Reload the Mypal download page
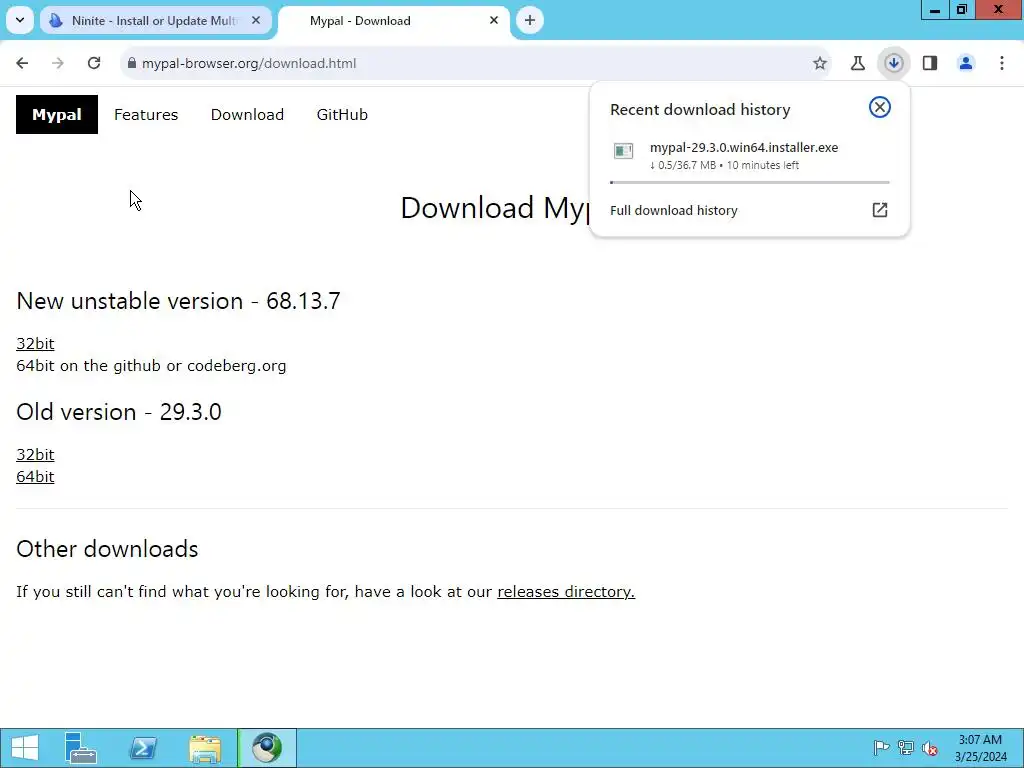1024x768 pixels. pos(94,63)
